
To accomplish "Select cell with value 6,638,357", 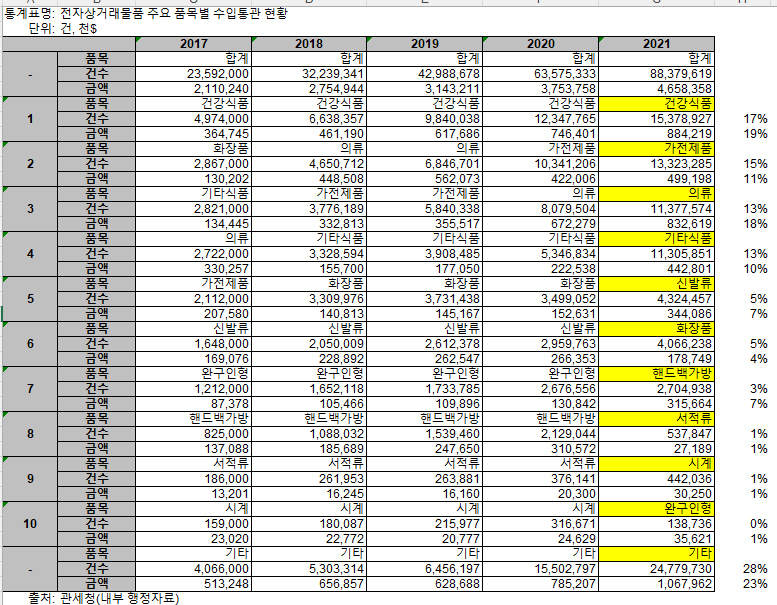I will coord(309,119).
